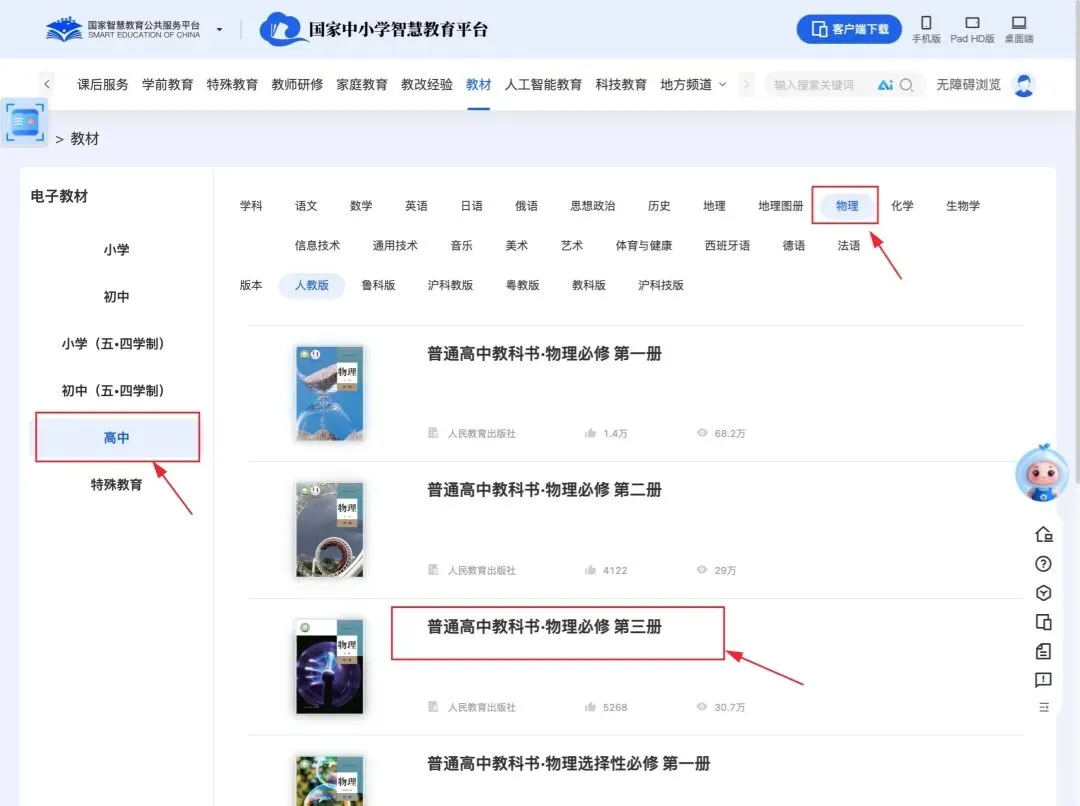1080x806 pixels.
Task: Select the 鲁科版 edition filter
Action: pos(378,285)
